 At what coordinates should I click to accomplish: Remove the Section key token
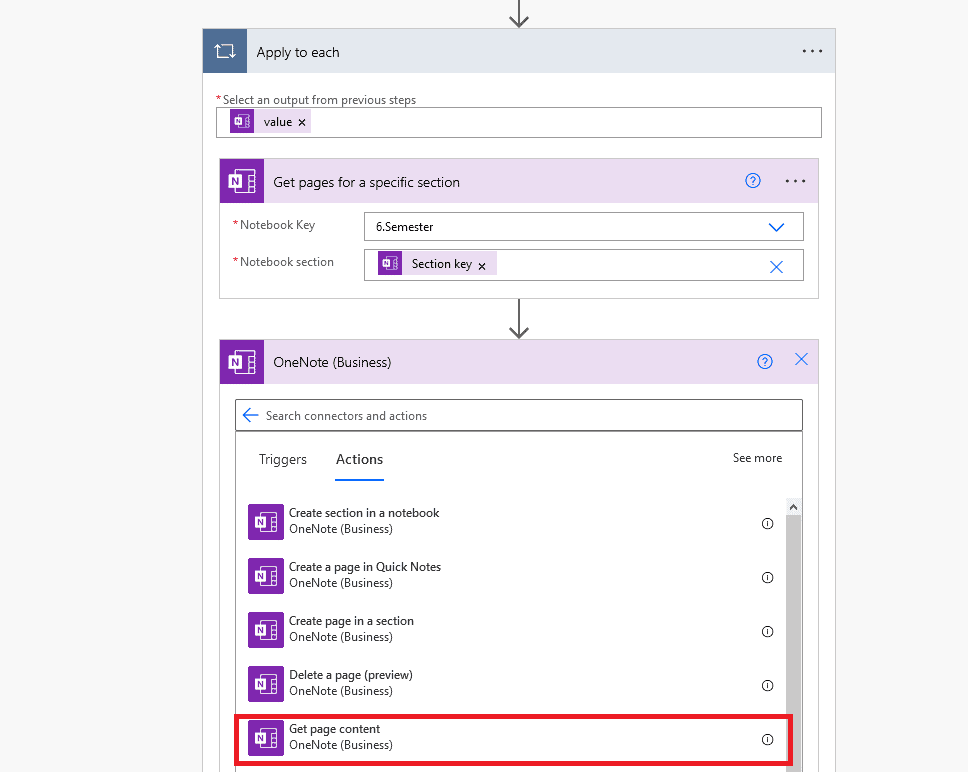[x=482, y=266]
